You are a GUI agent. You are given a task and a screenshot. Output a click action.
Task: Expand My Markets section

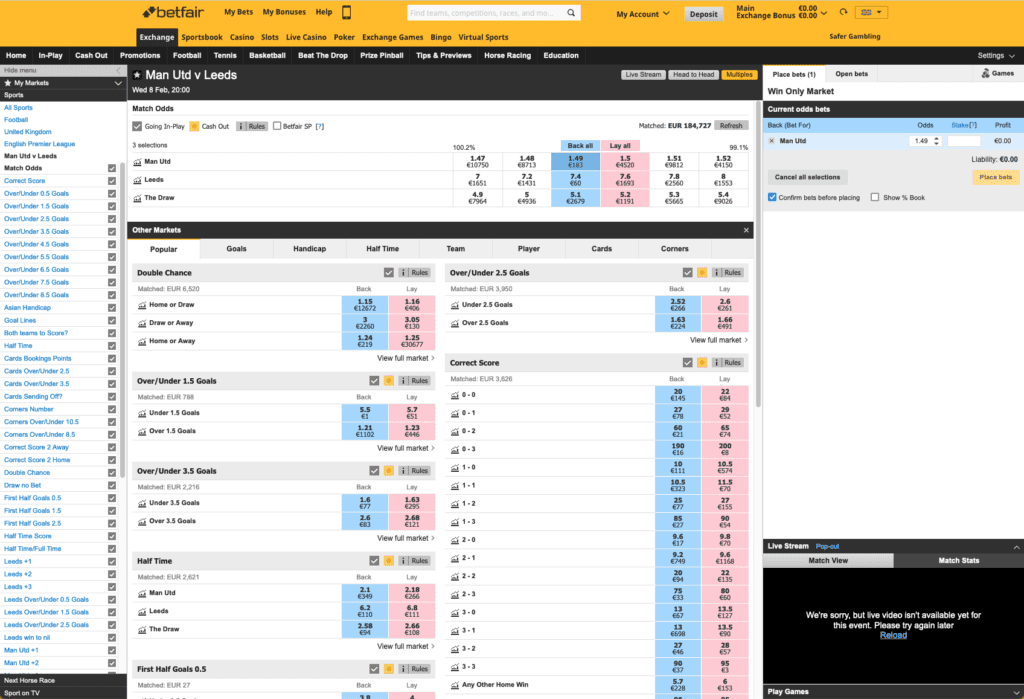click(118, 83)
